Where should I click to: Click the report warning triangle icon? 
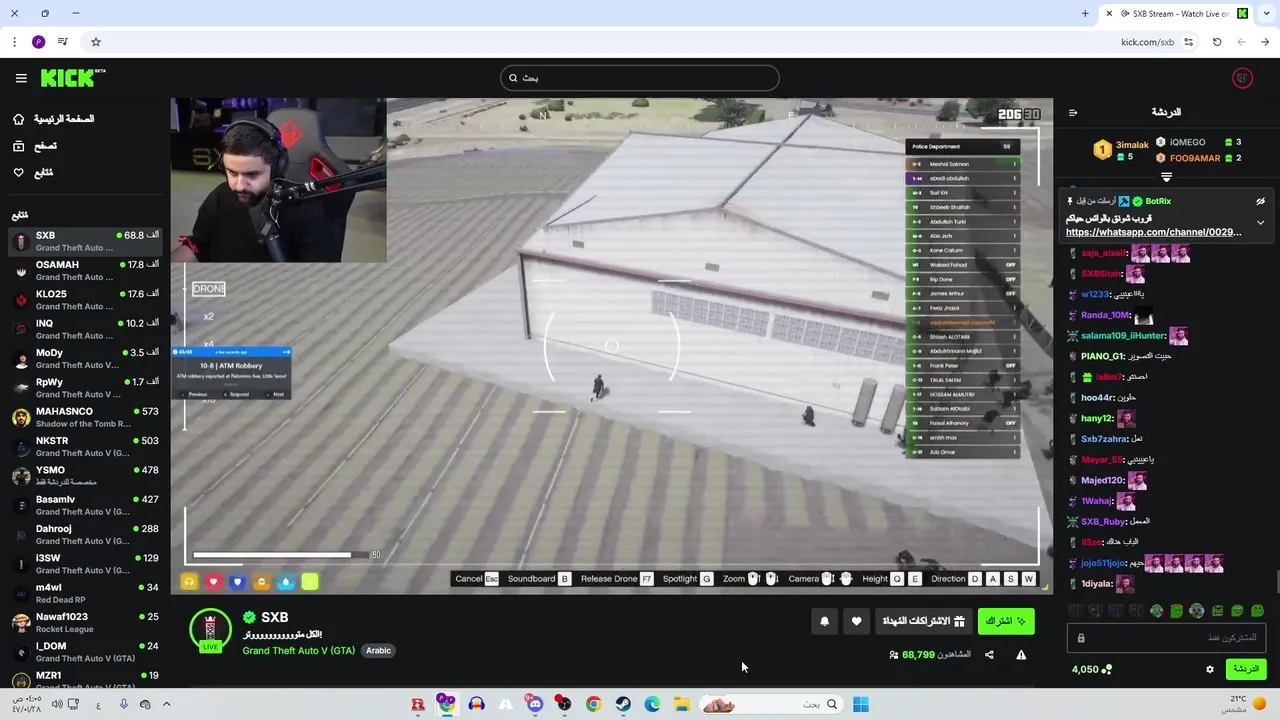(x=1021, y=655)
